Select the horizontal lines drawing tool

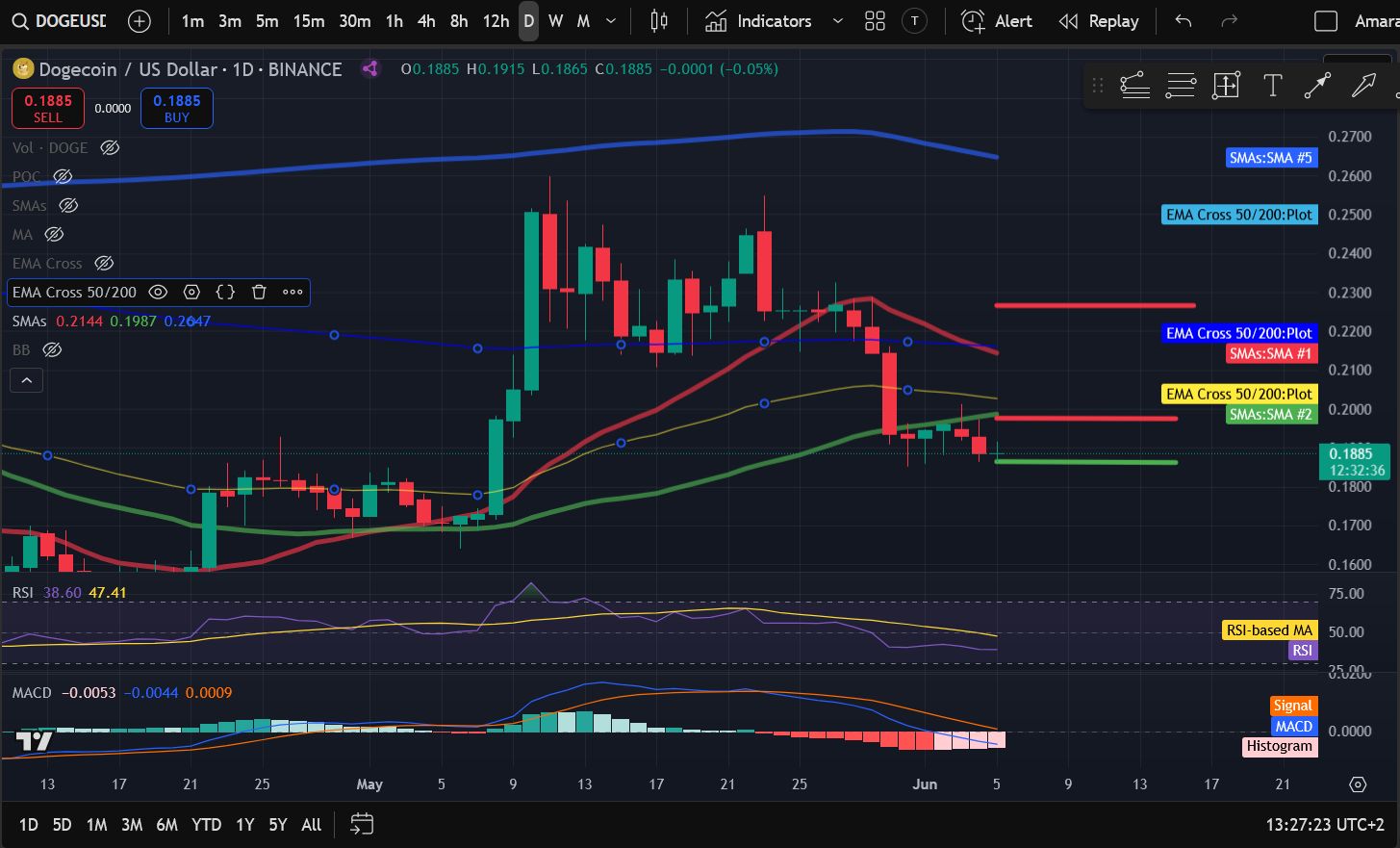pyautogui.click(x=1181, y=86)
